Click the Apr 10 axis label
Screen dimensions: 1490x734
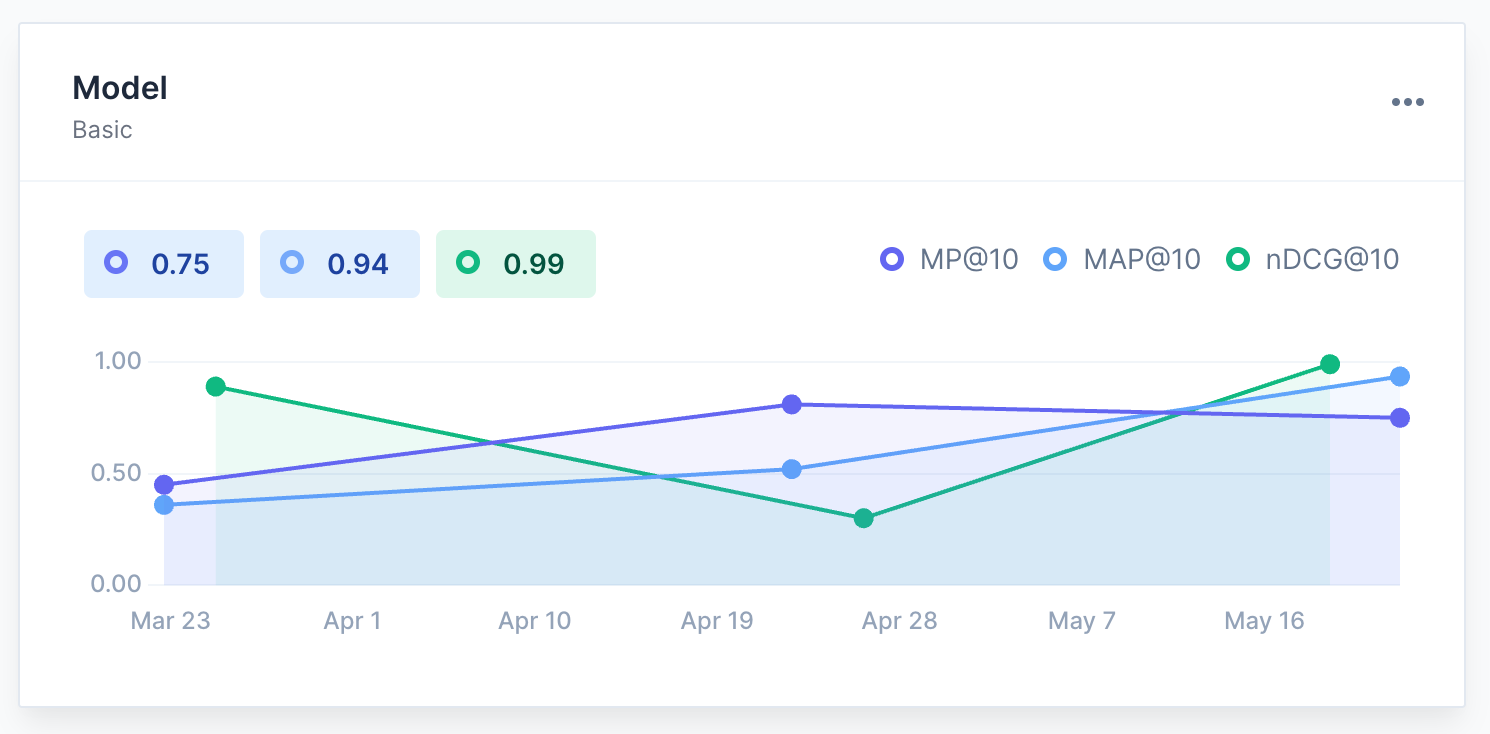coord(535,621)
